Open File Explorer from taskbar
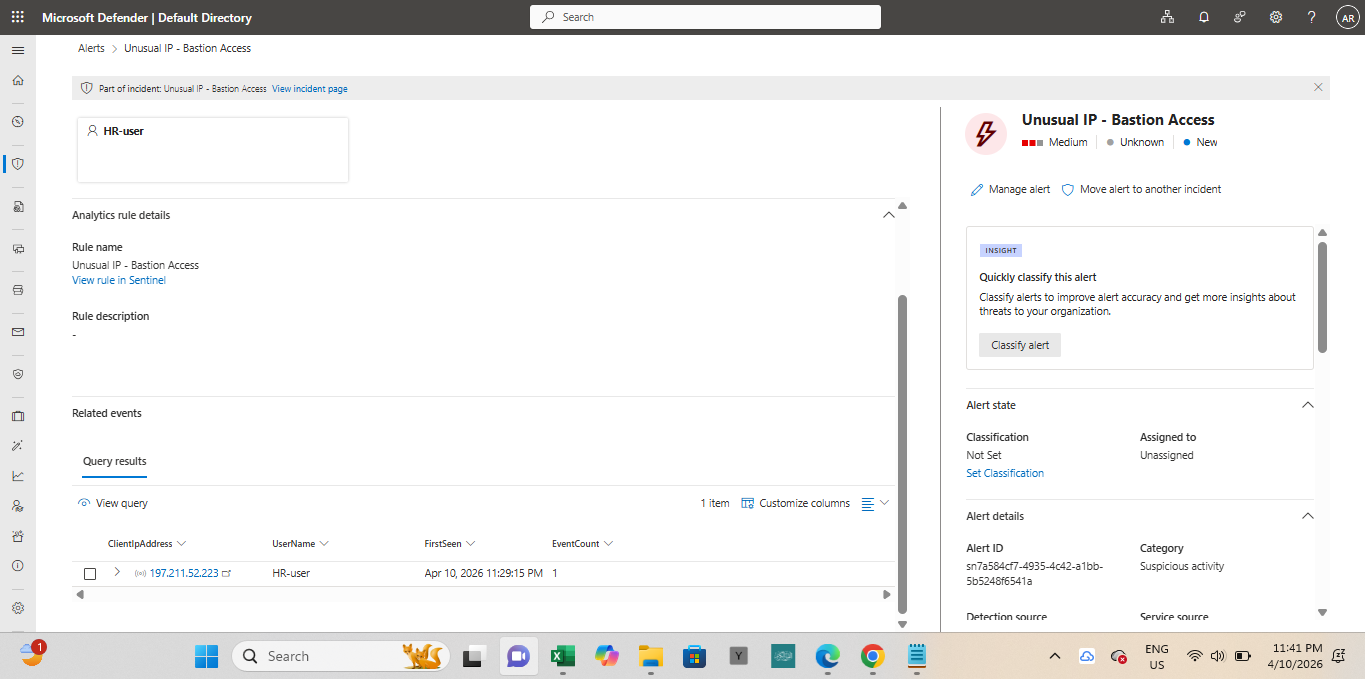Screen dimensions: 1365x679 pos(651,656)
